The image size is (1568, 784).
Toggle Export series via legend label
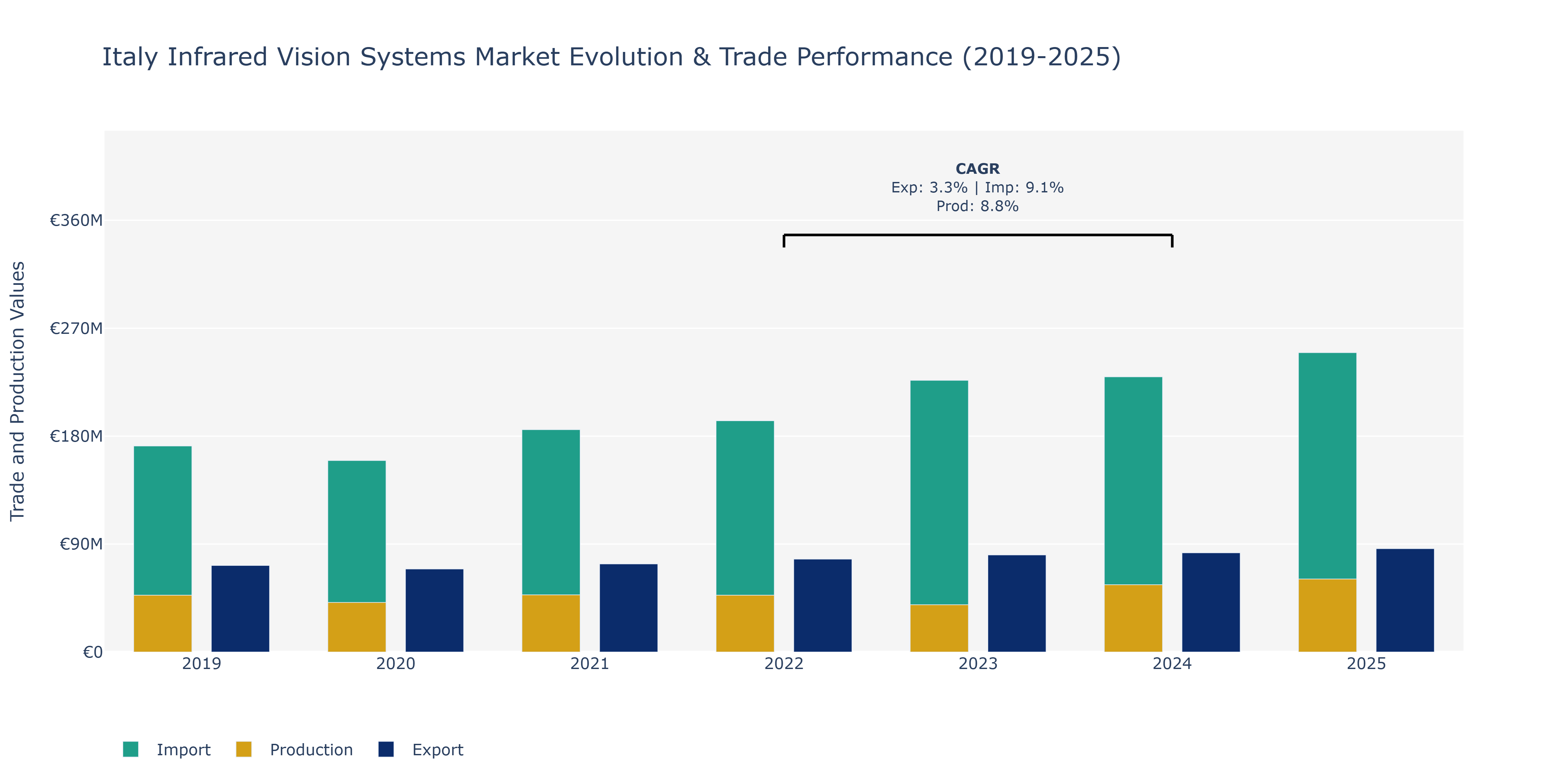(438, 749)
